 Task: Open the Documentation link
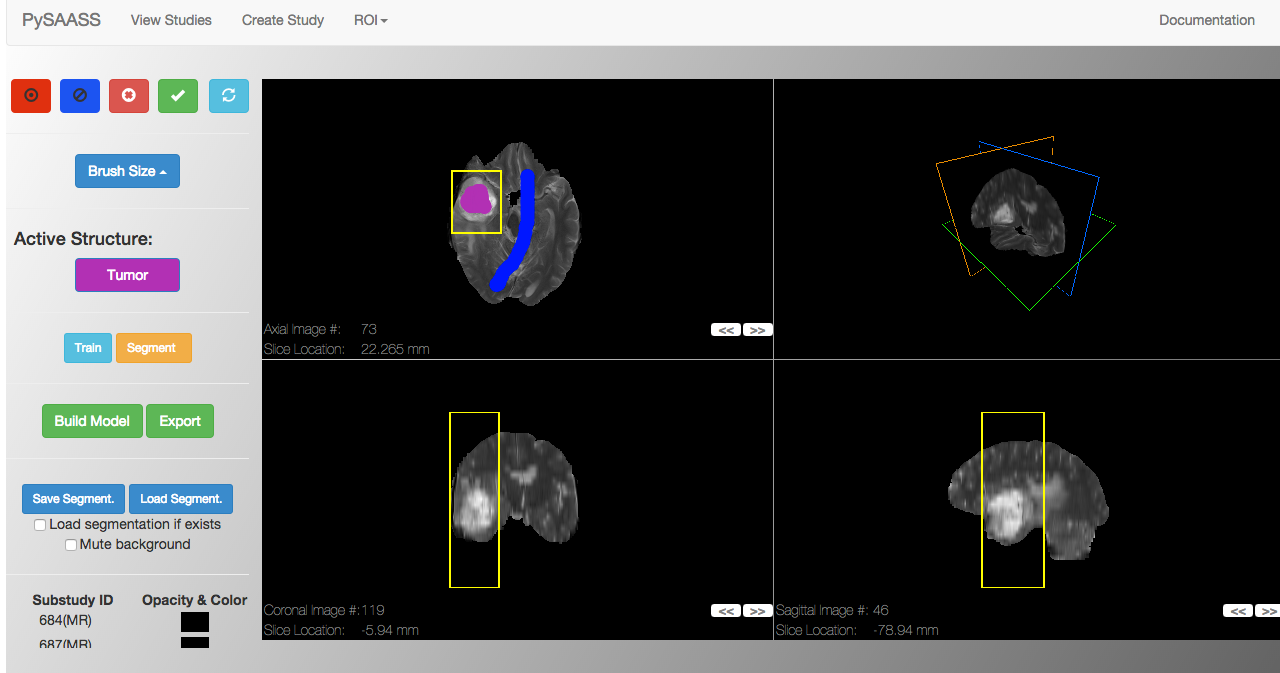pyautogui.click(x=1206, y=20)
